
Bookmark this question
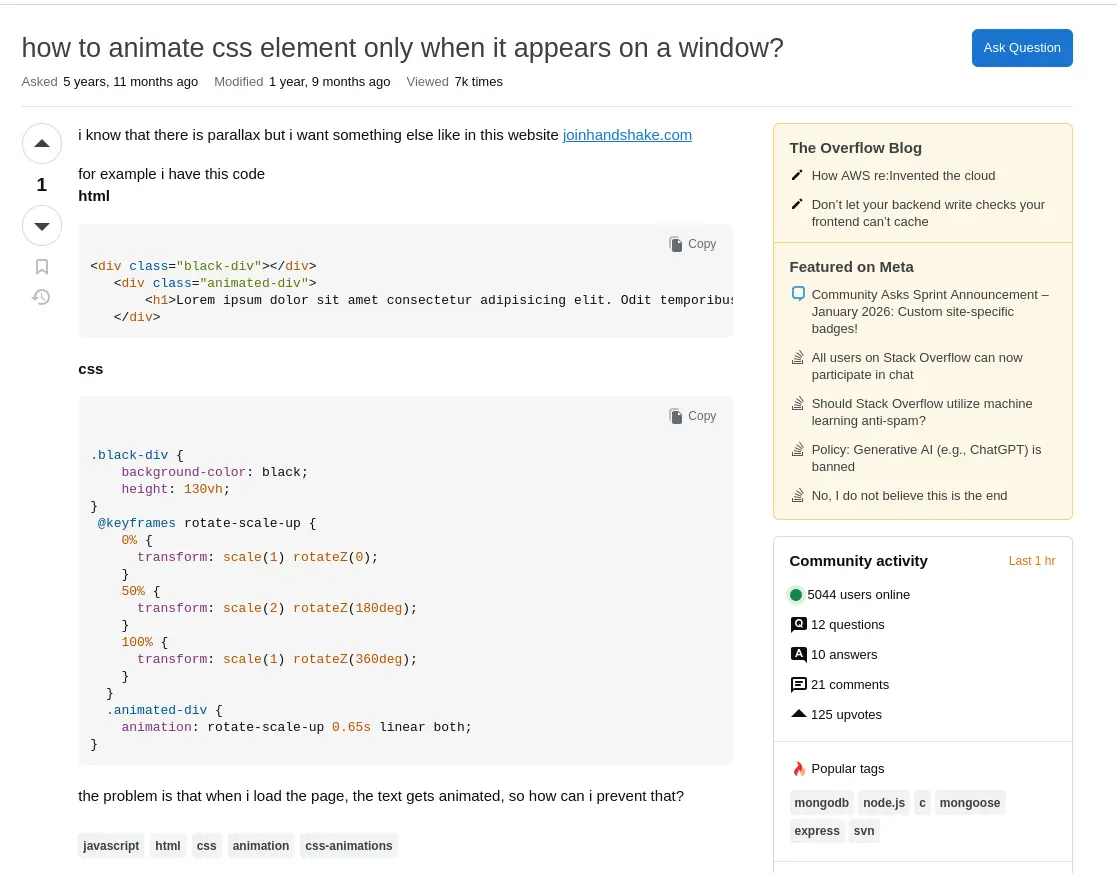pos(41,266)
